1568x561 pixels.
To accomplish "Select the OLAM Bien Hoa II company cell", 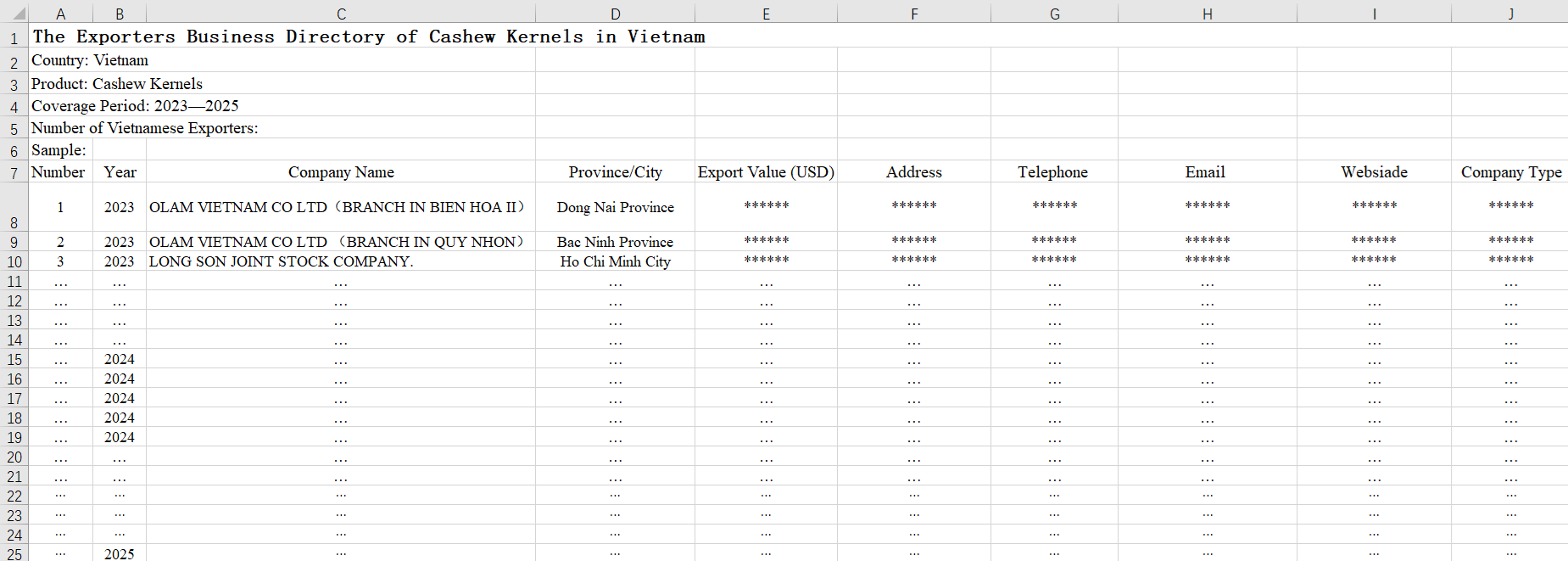I will (338, 207).
